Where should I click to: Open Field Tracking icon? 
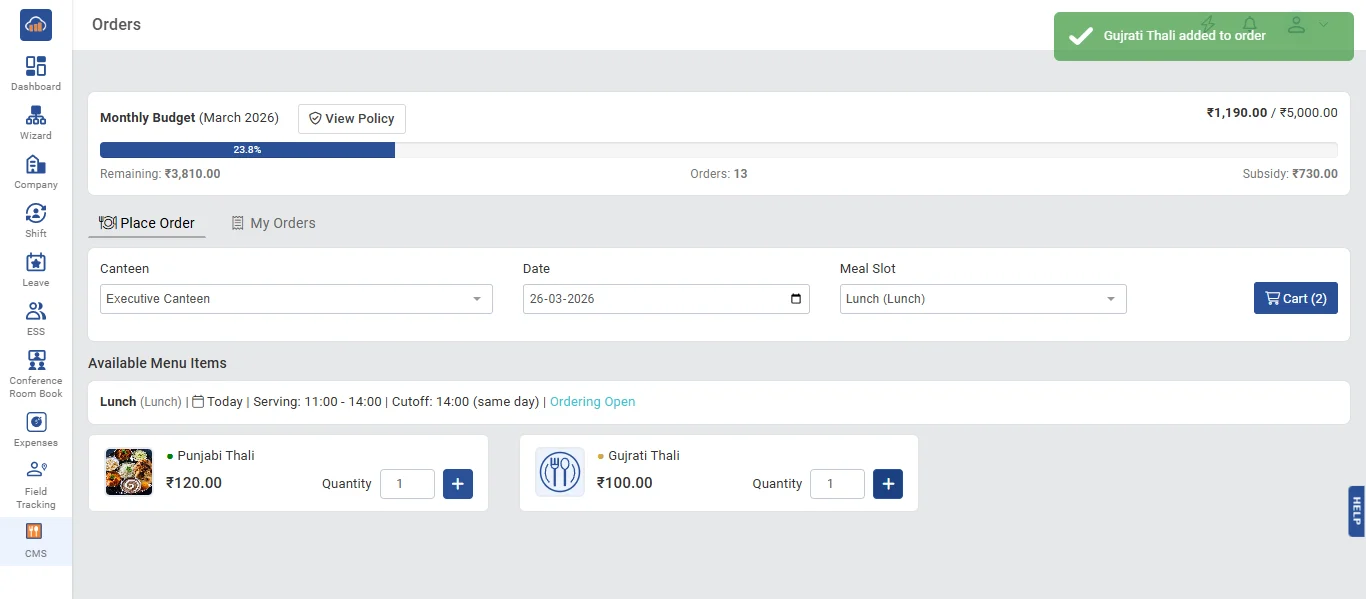coord(36,471)
